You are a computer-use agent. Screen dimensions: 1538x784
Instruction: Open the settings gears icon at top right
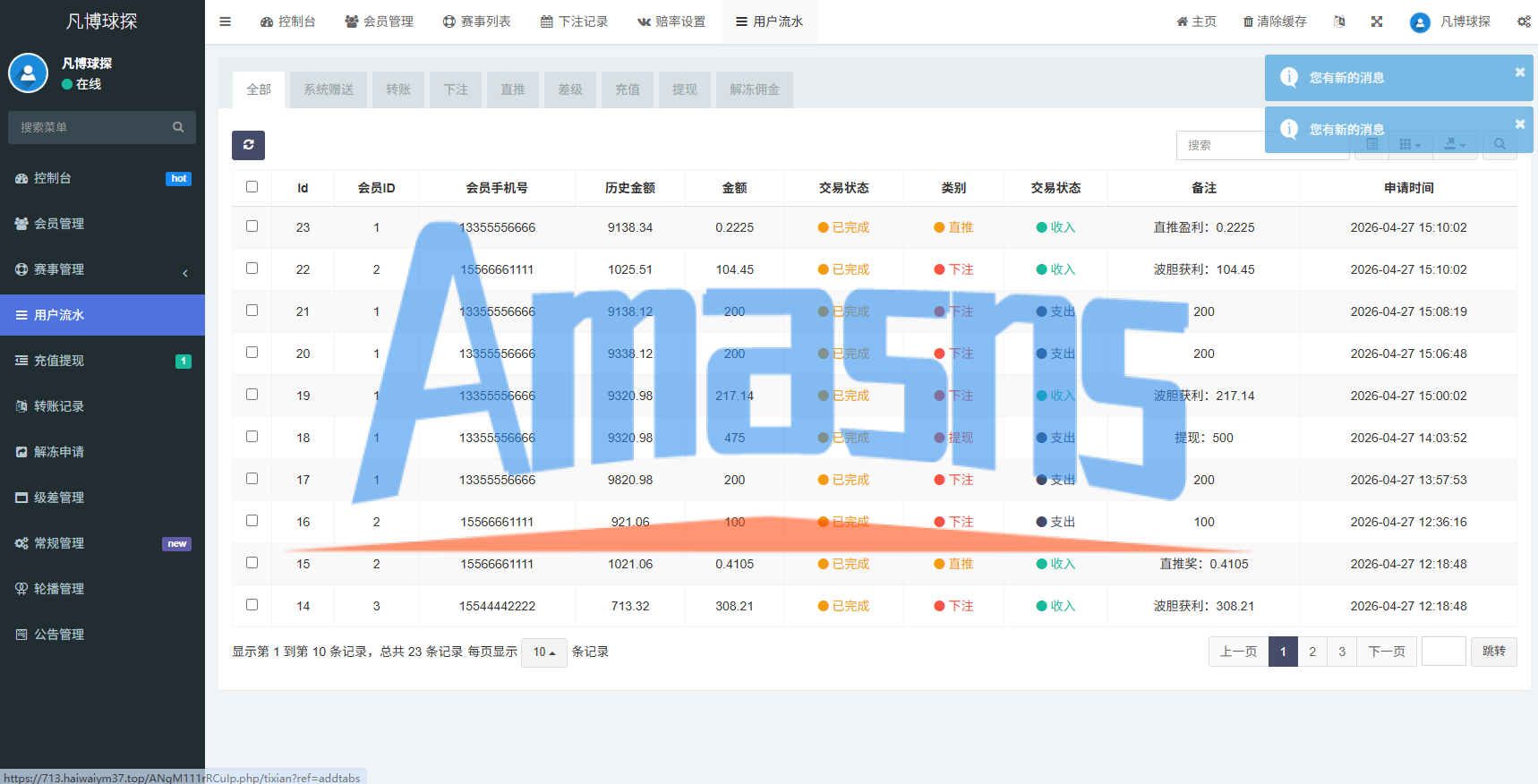(1524, 21)
